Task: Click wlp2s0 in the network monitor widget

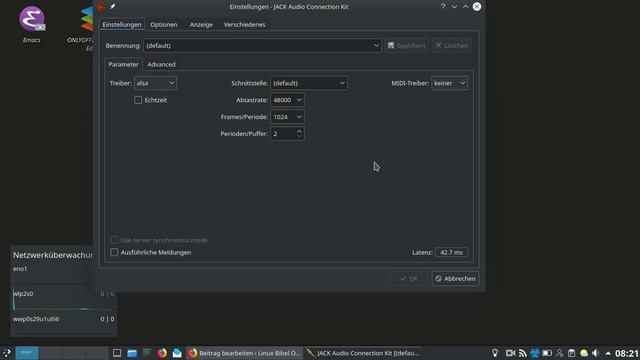Action: (x=23, y=293)
